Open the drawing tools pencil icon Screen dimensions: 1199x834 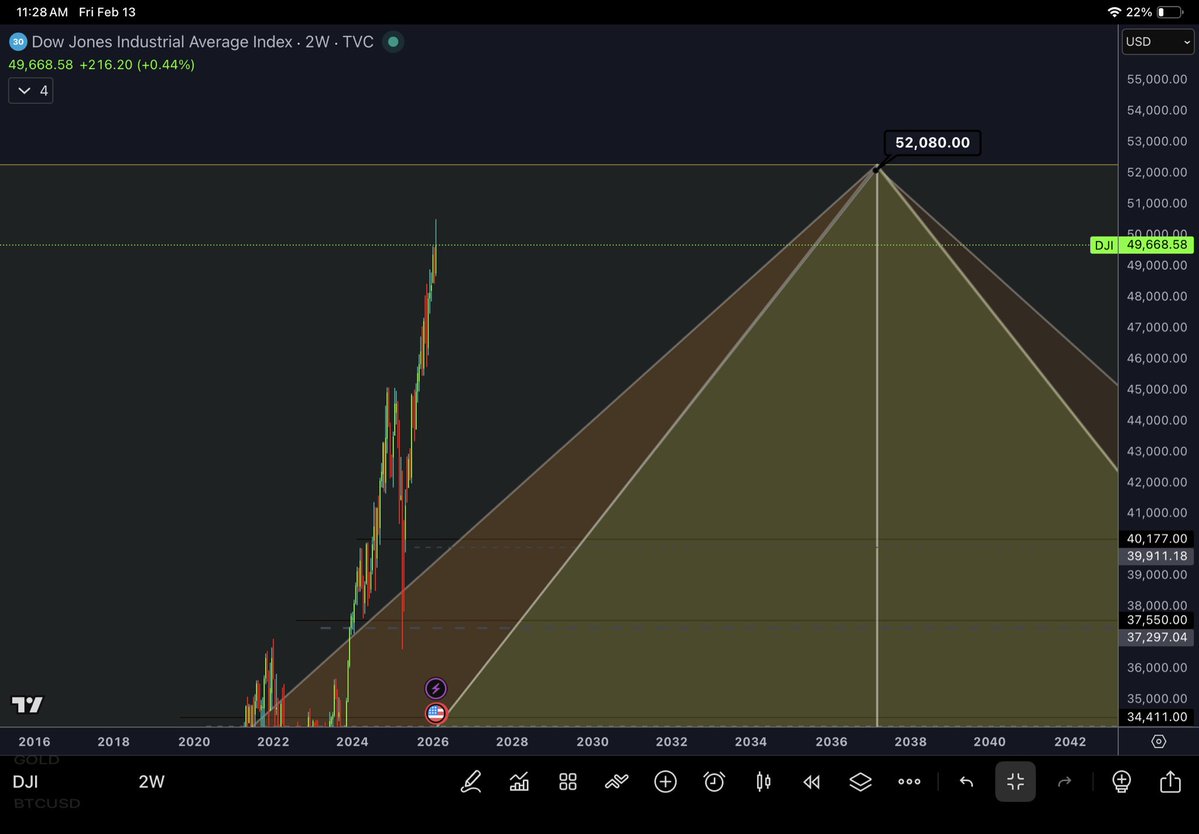(x=470, y=781)
